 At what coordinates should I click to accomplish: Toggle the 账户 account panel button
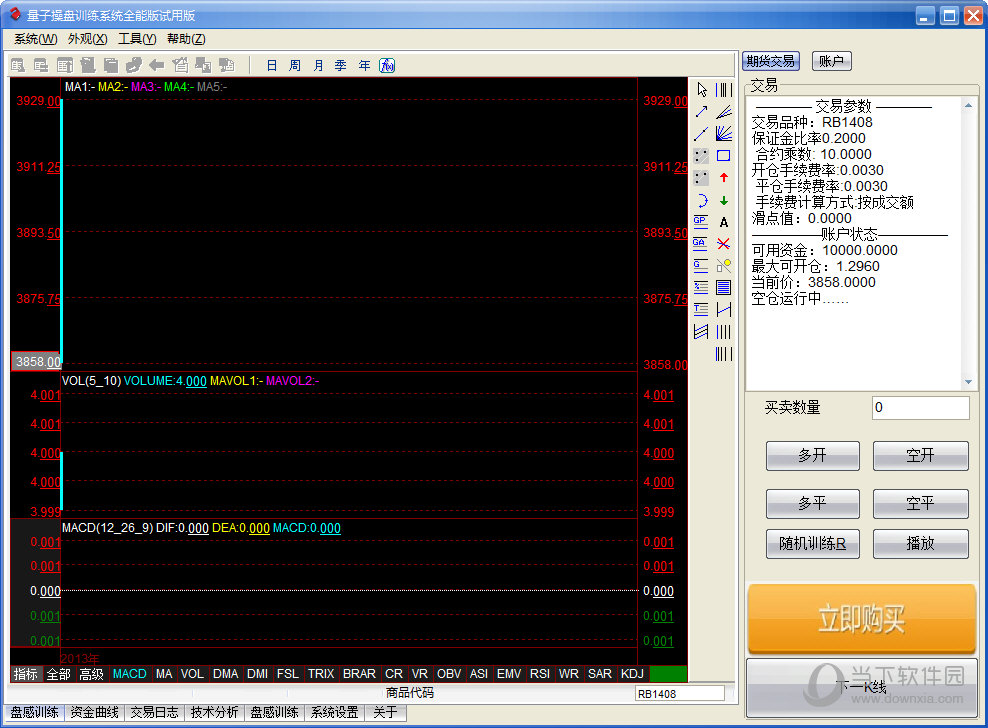coord(832,61)
